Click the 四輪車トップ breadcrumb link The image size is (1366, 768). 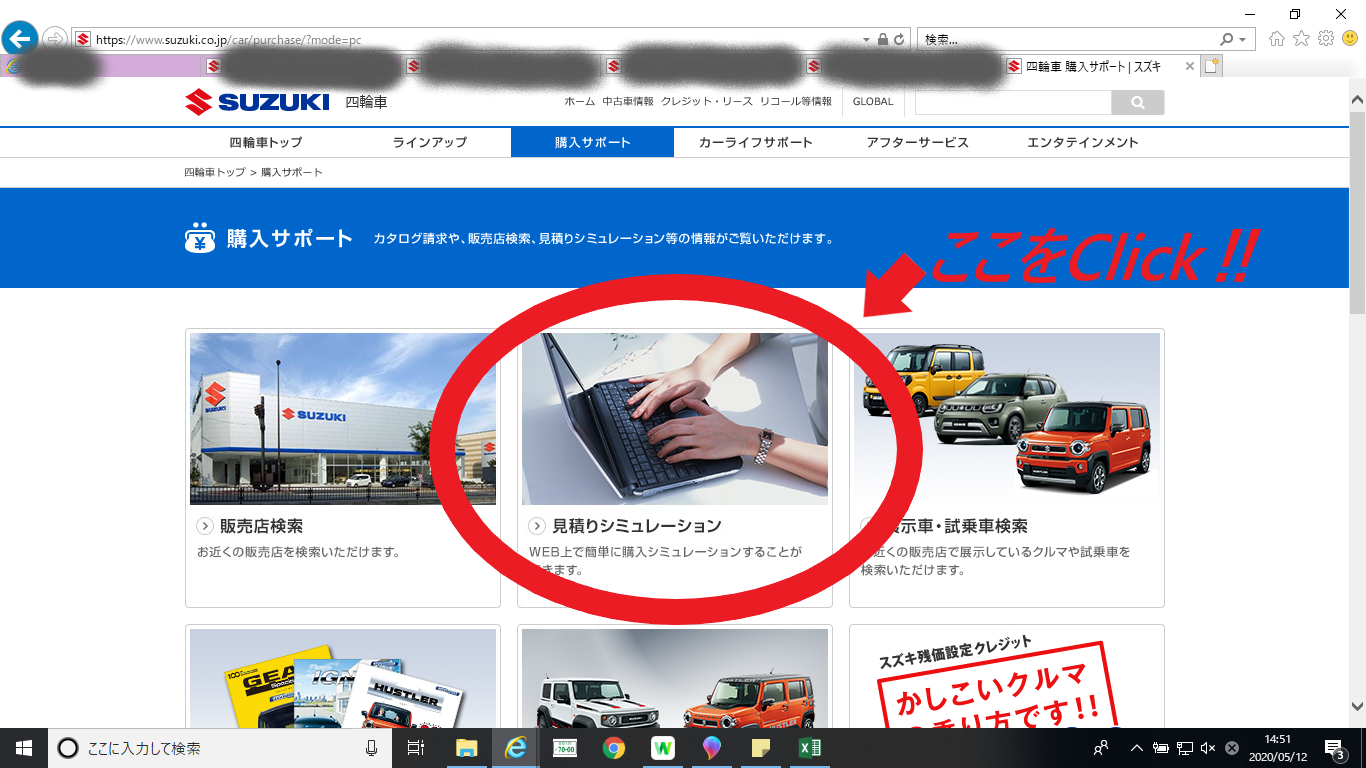pyautogui.click(x=215, y=172)
